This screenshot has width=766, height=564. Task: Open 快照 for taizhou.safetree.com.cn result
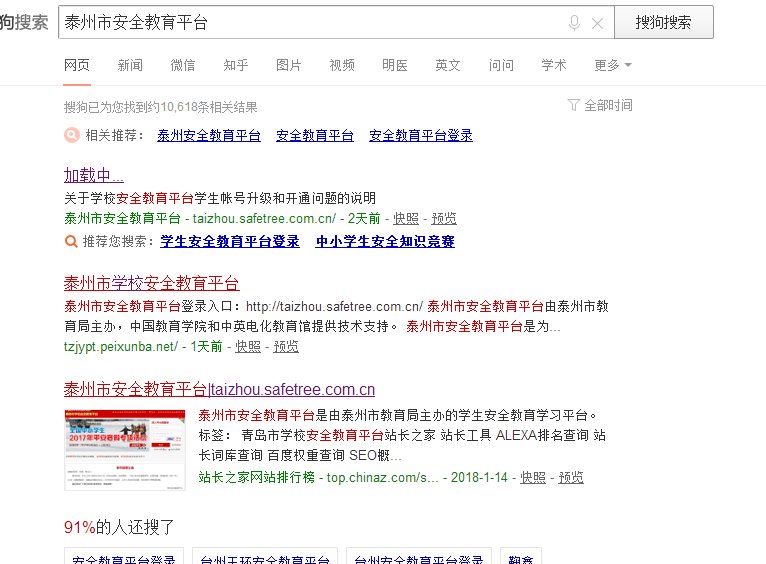click(406, 218)
